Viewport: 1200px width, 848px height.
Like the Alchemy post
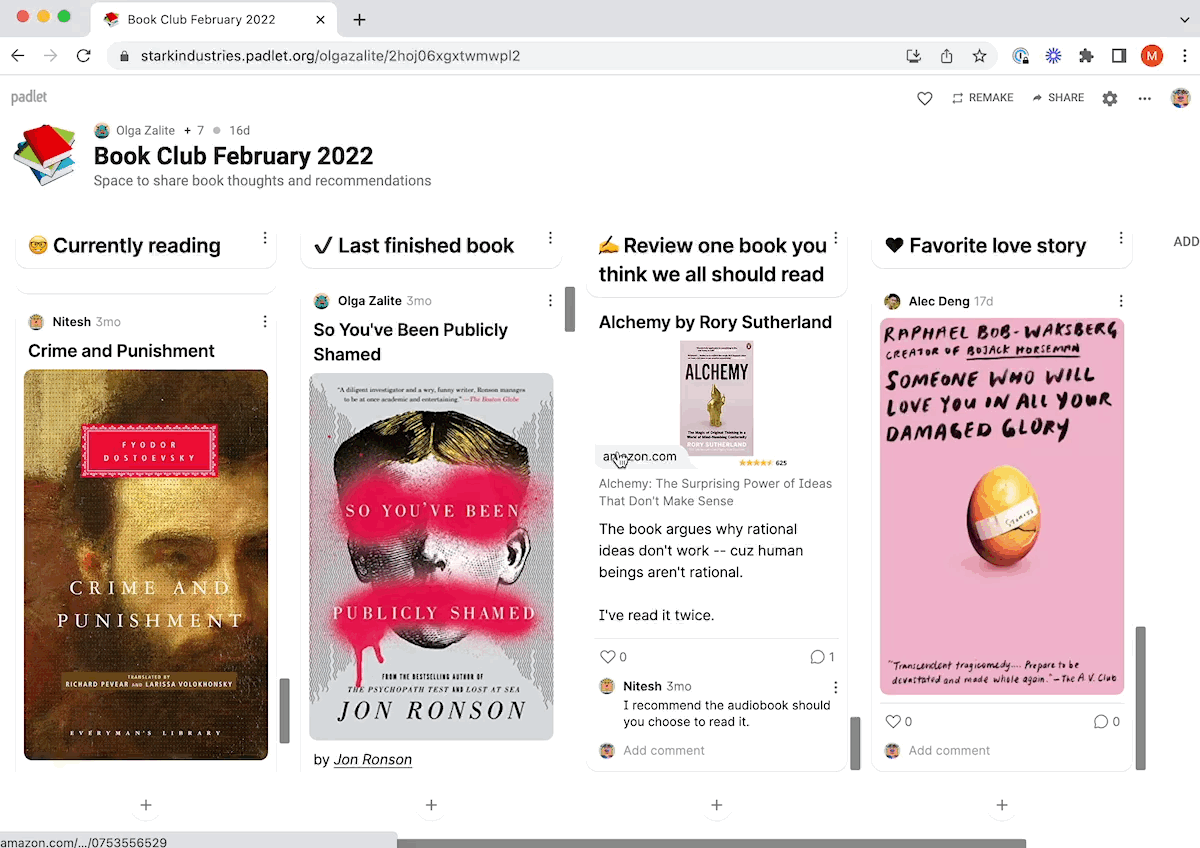pyautogui.click(x=607, y=657)
